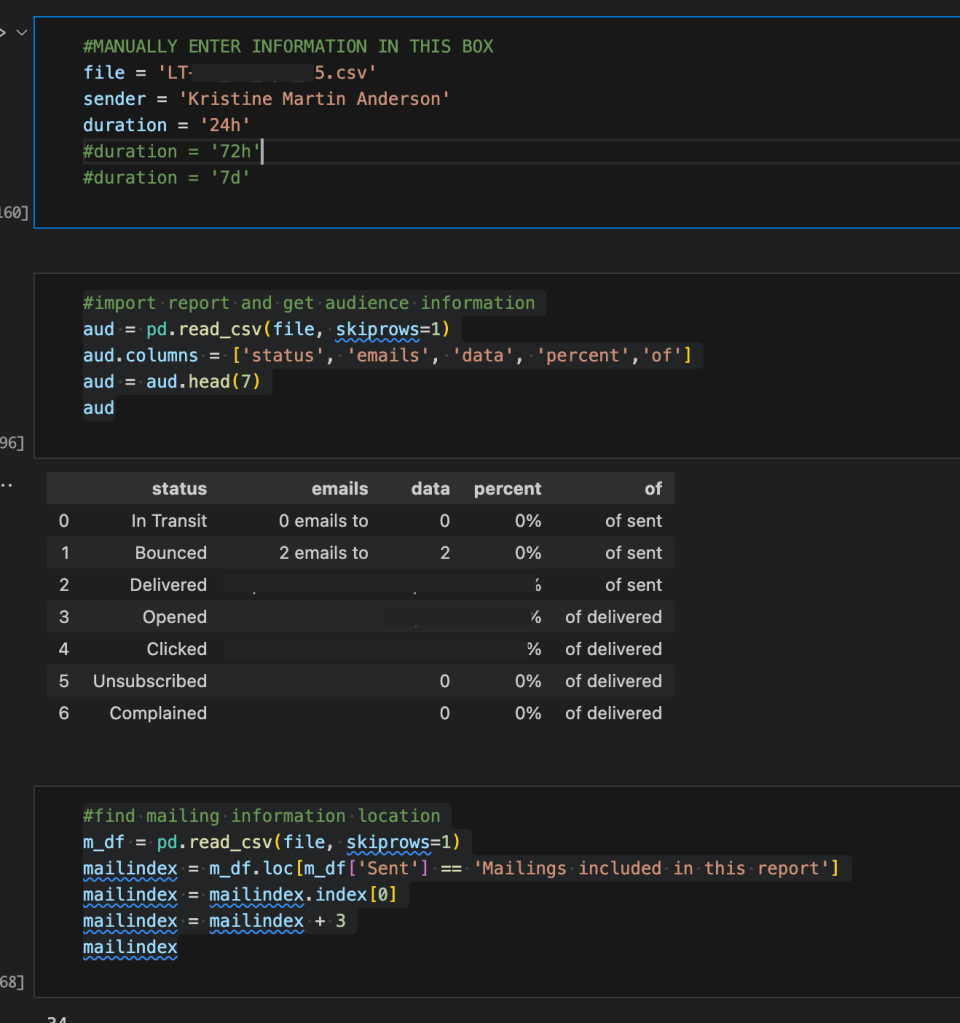This screenshot has width=960, height=1023.
Task: Open the output more-actions ellipsis beside table
Action: [x=4, y=485]
